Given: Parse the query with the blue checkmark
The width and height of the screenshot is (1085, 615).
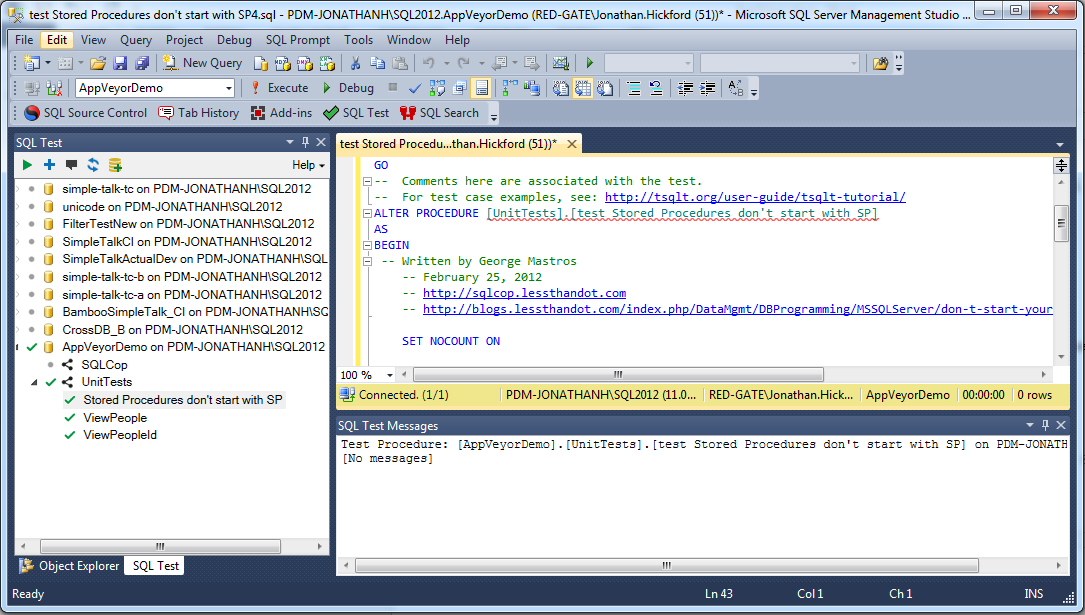Looking at the screenshot, I should pos(414,88).
